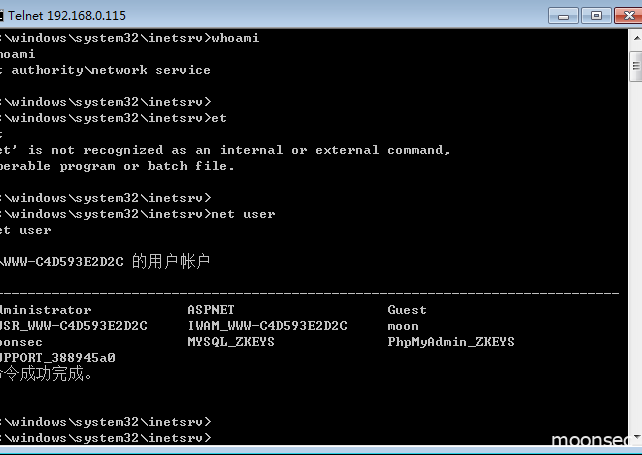The height and width of the screenshot is (455, 642).
Task: Click the MYSQL_ZKEYS account name
Action: pos(231,342)
